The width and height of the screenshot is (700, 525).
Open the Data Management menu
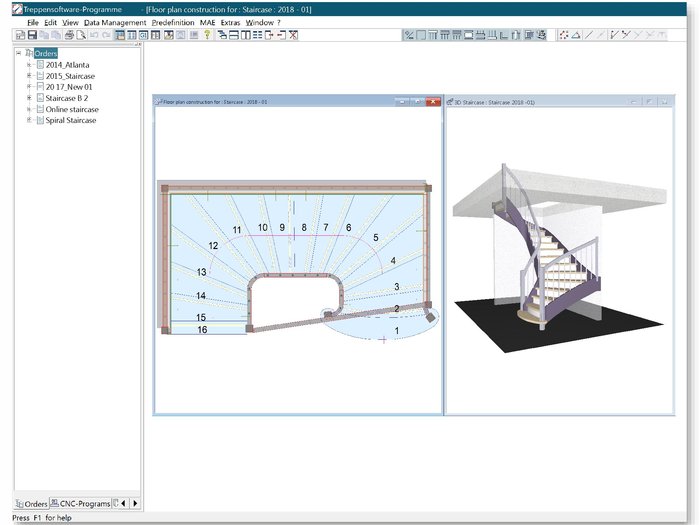click(x=115, y=22)
